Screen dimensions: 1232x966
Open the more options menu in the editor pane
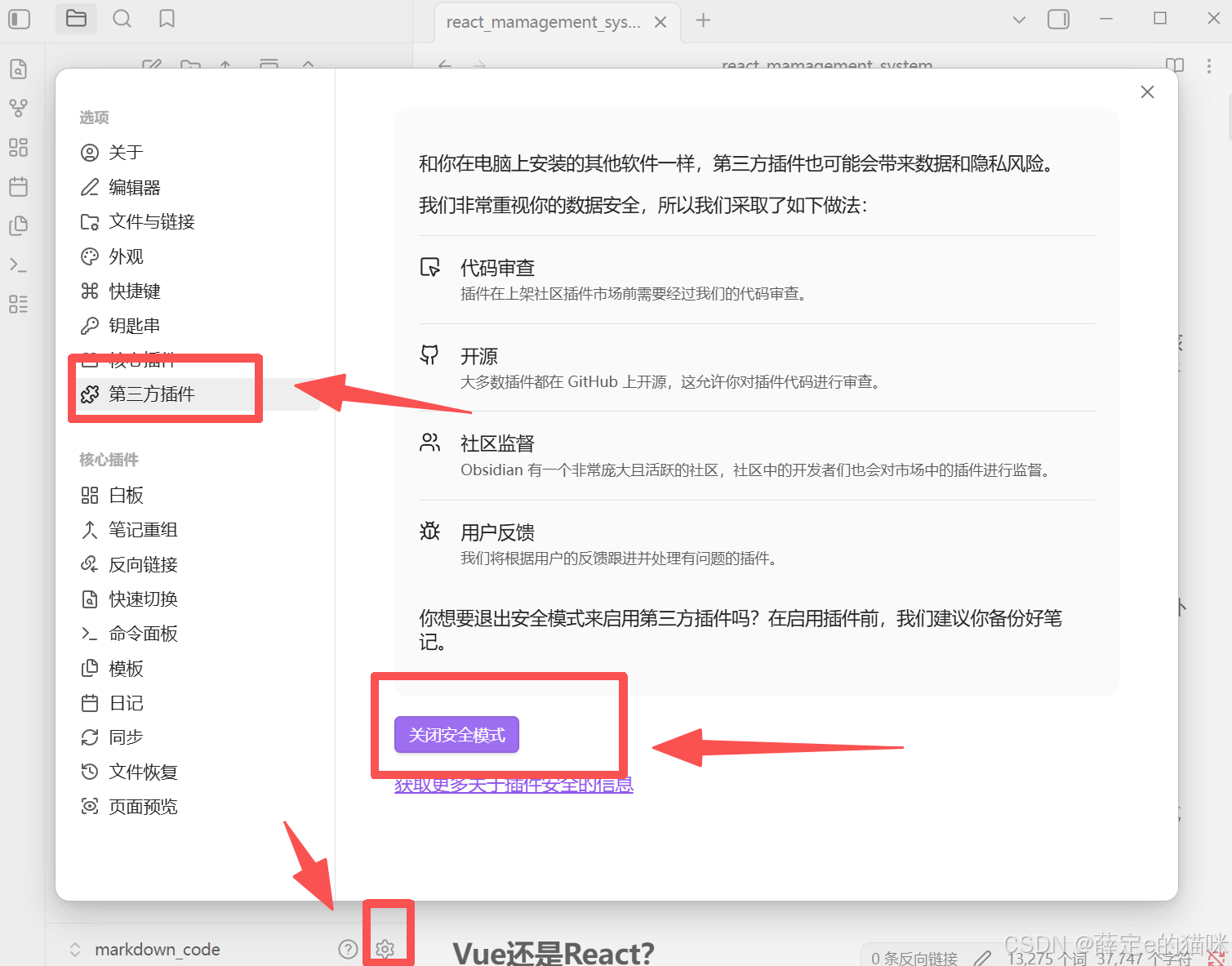[x=1209, y=66]
